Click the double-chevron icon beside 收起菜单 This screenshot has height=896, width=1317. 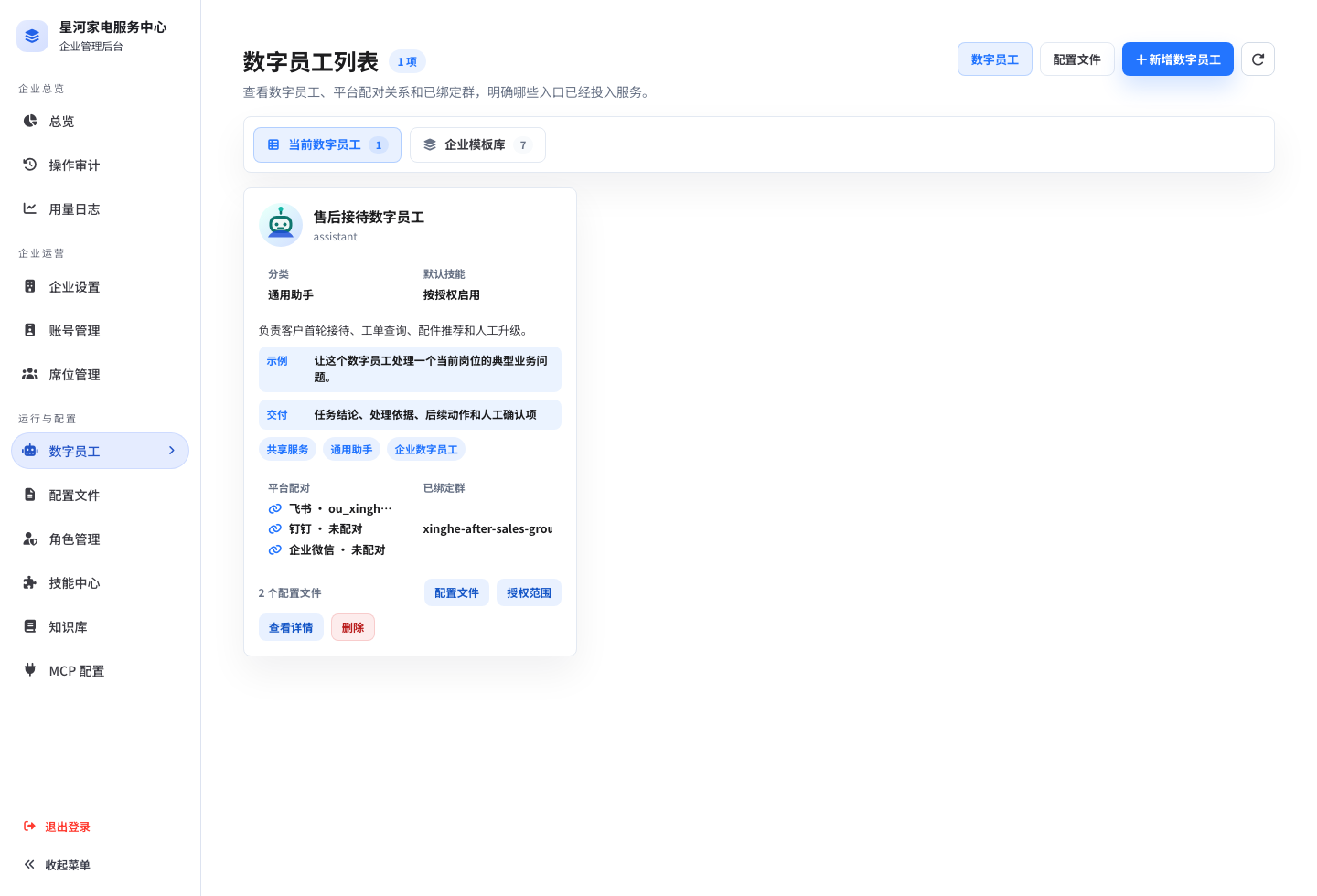[x=30, y=865]
